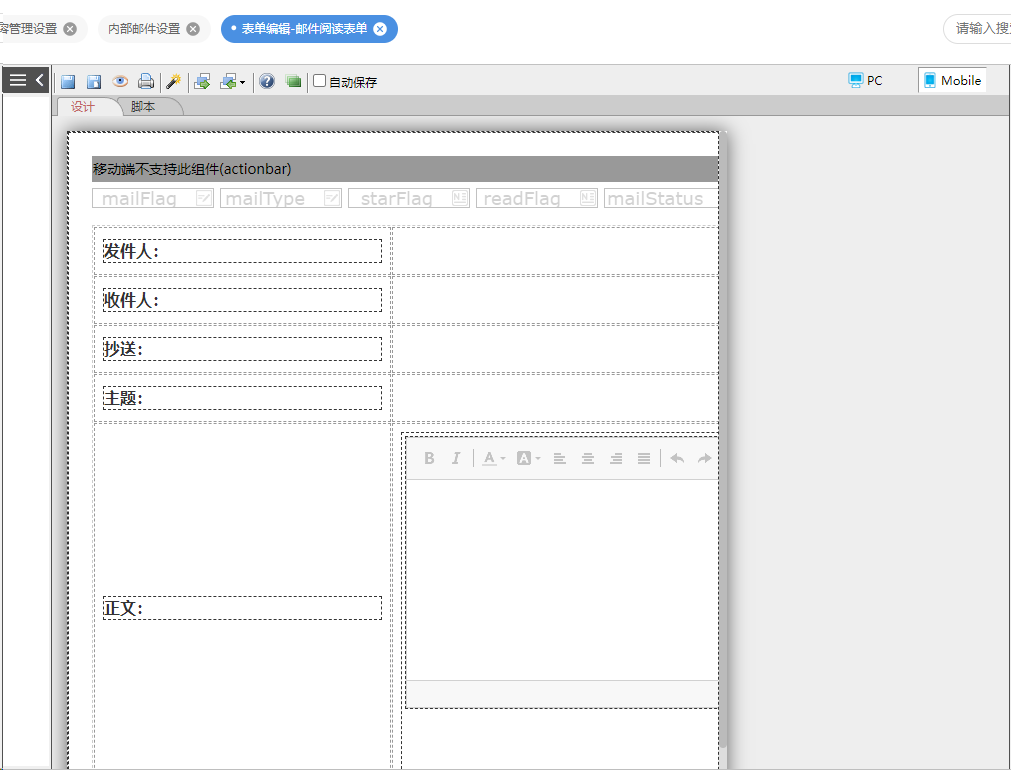This screenshot has width=1011, height=770.
Task: Open the font color picker
Action: click(x=494, y=458)
